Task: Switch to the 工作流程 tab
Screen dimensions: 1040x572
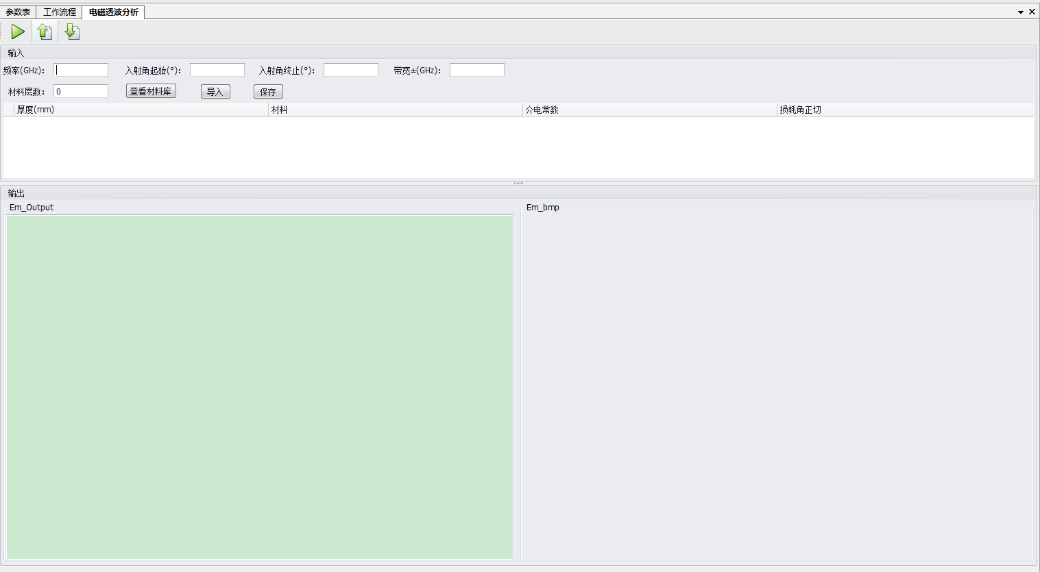Action: pyautogui.click(x=60, y=12)
